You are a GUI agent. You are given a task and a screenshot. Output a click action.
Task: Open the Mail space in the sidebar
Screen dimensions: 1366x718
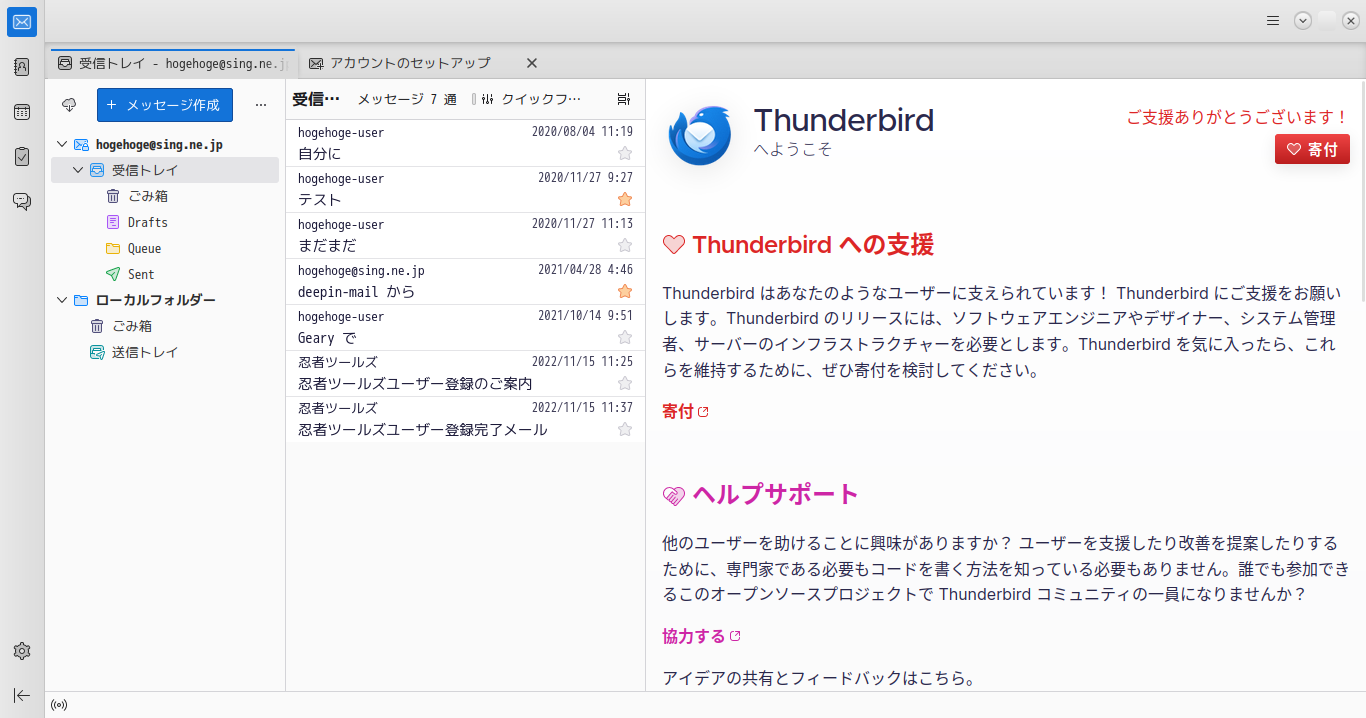22,22
